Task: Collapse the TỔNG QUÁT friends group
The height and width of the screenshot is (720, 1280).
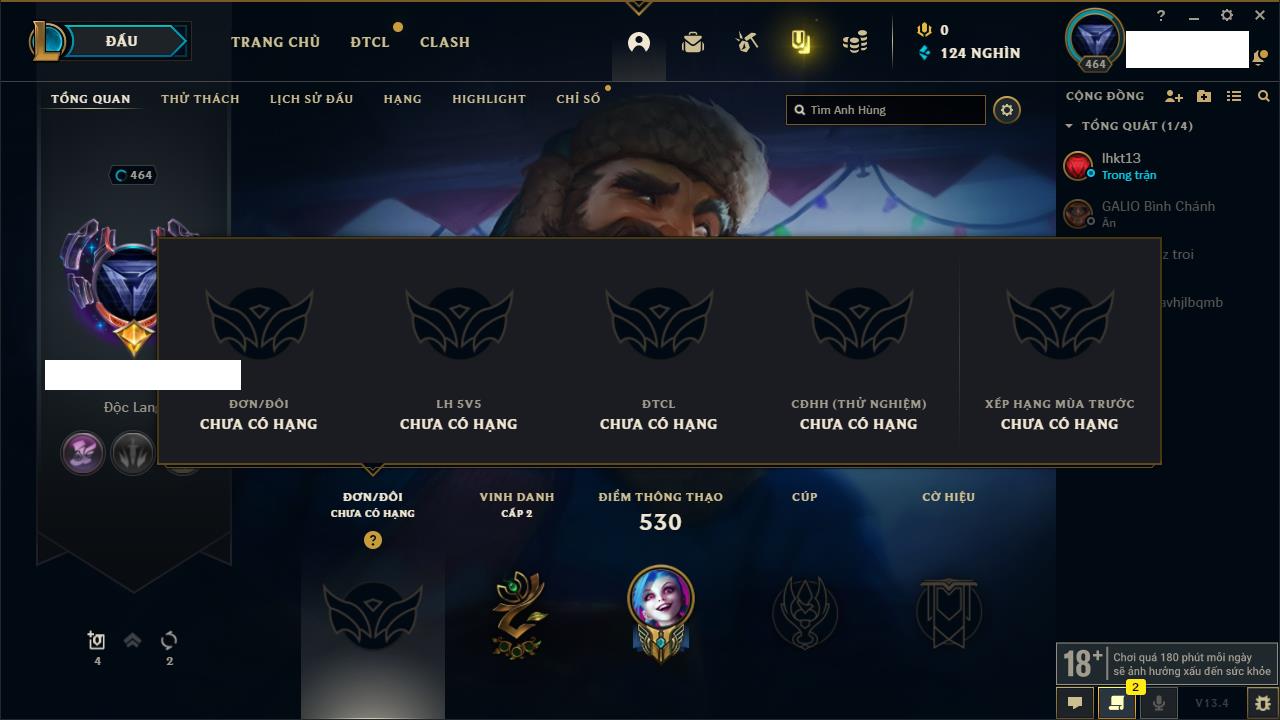Action: pos(1069,126)
